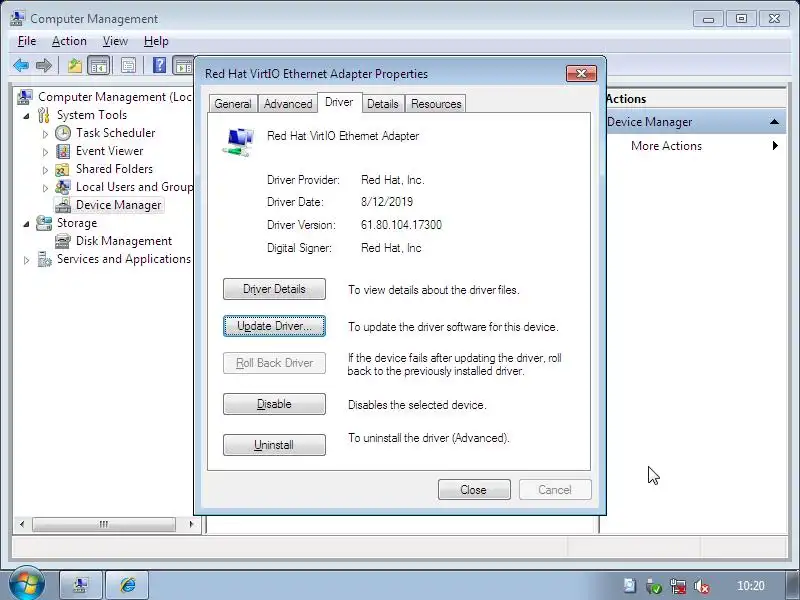
Task: Click the gray Forward arrow in toolbar
Action: click(44, 65)
